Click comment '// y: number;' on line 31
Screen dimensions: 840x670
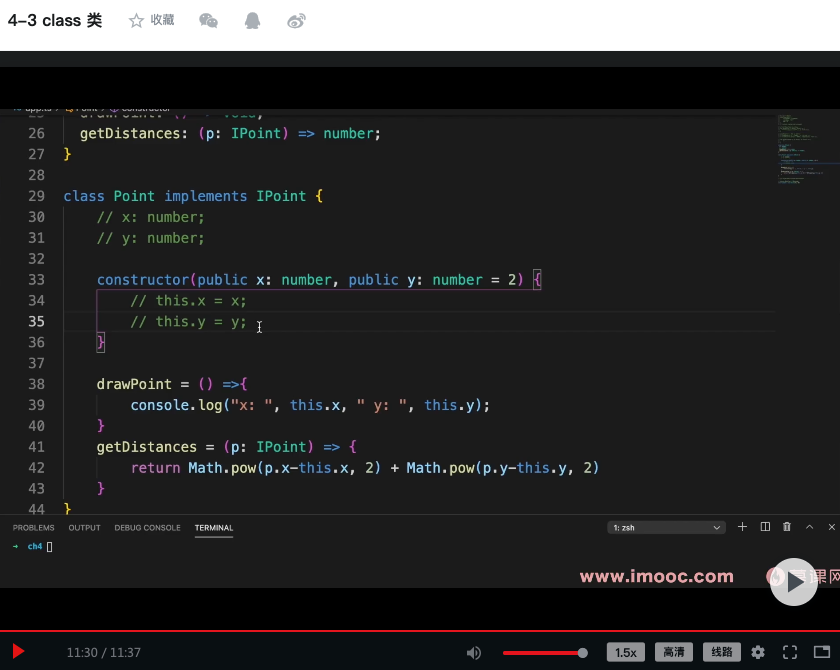click(151, 238)
